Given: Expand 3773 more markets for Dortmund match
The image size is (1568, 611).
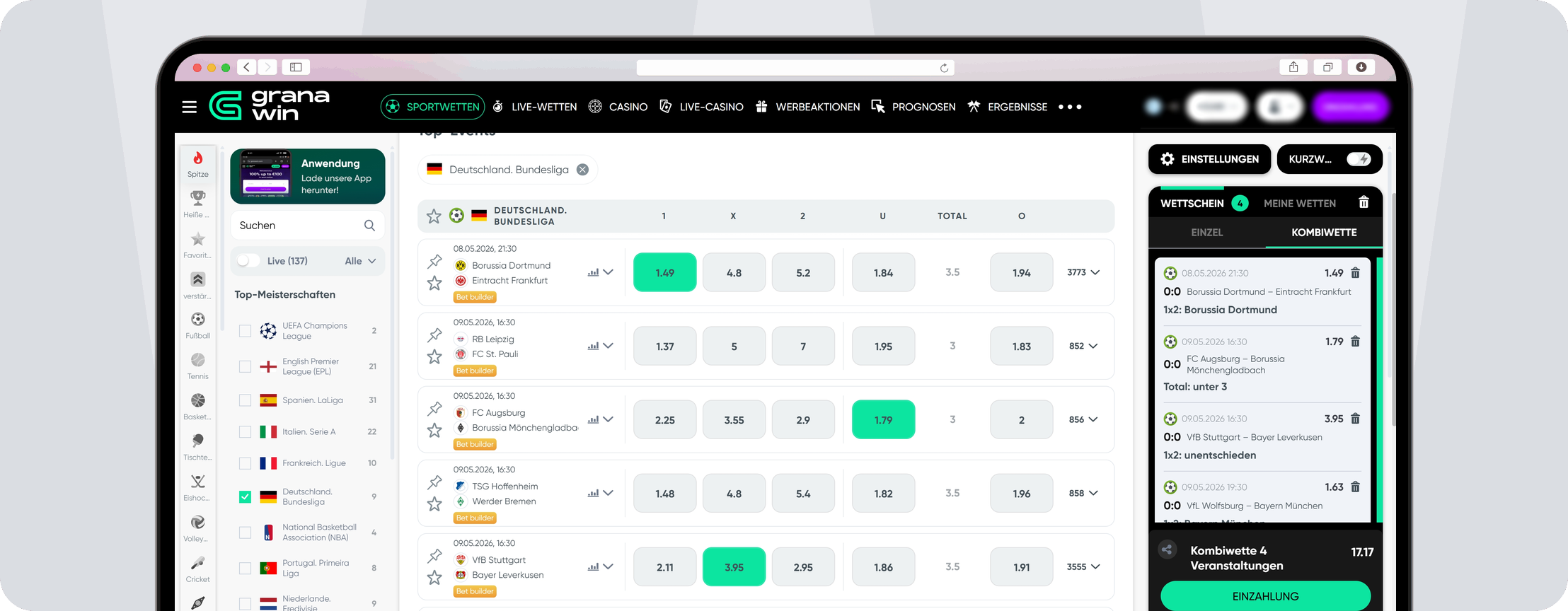Looking at the screenshot, I should point(1083,272).
